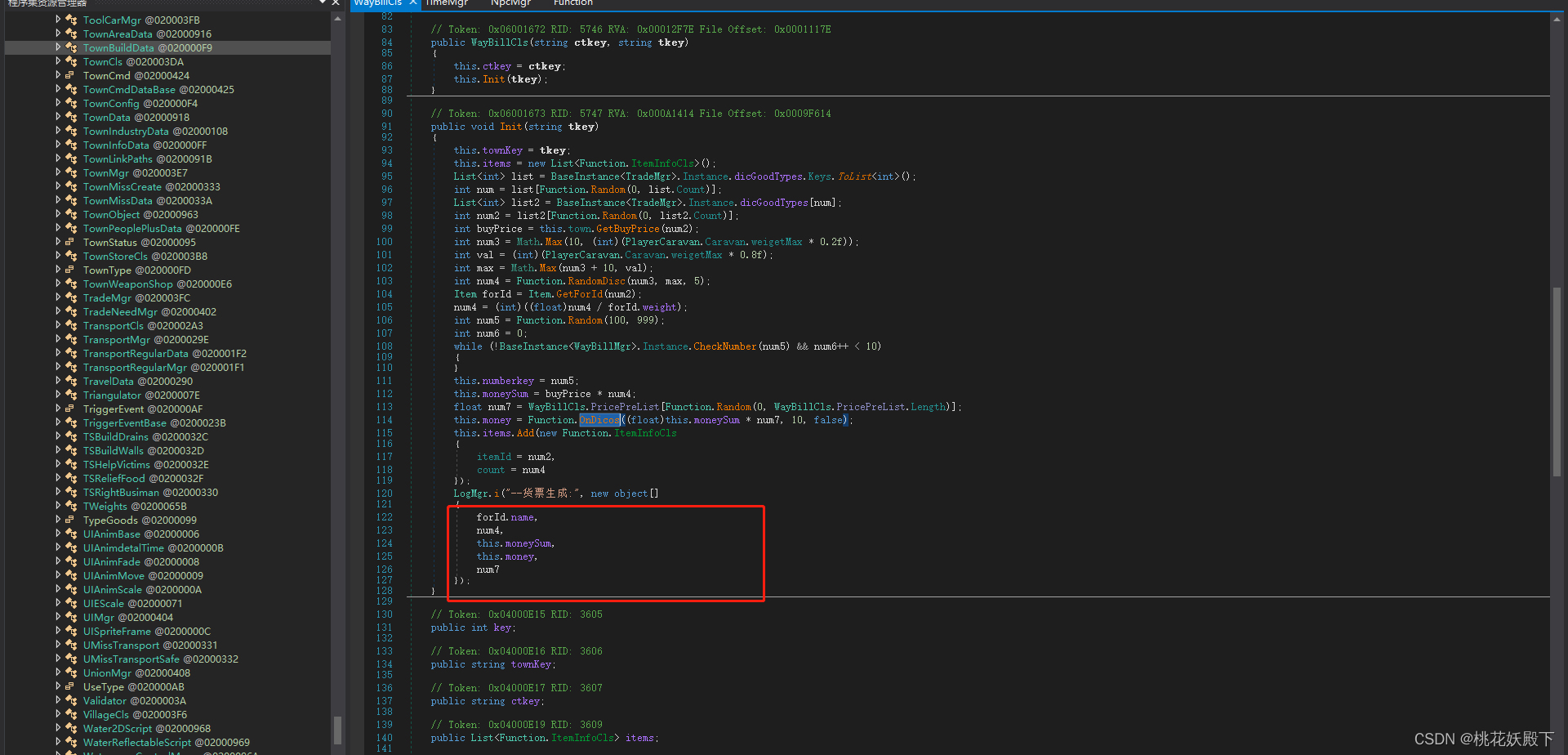Click the class icon beside TownAreaData
Image resolution: width=1568 pixels, height=755 pixels.
point(71,34)
